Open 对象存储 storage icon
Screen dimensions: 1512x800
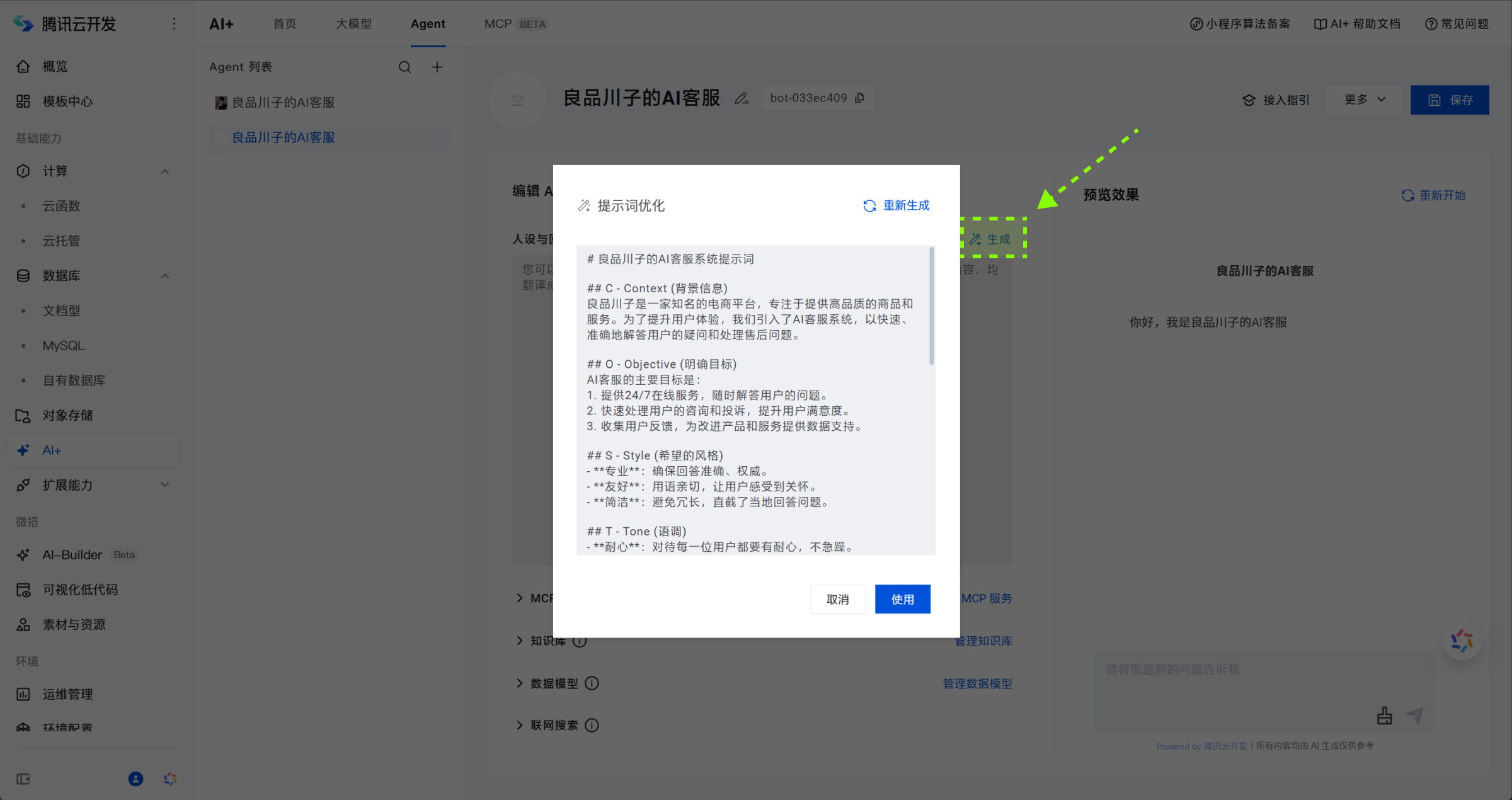click(x=23, y=416)
